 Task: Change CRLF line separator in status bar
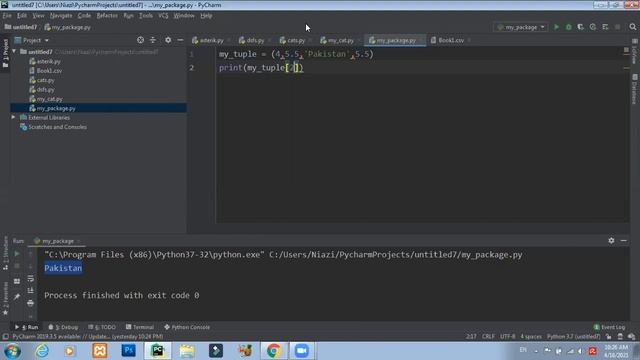pos(488,337)
